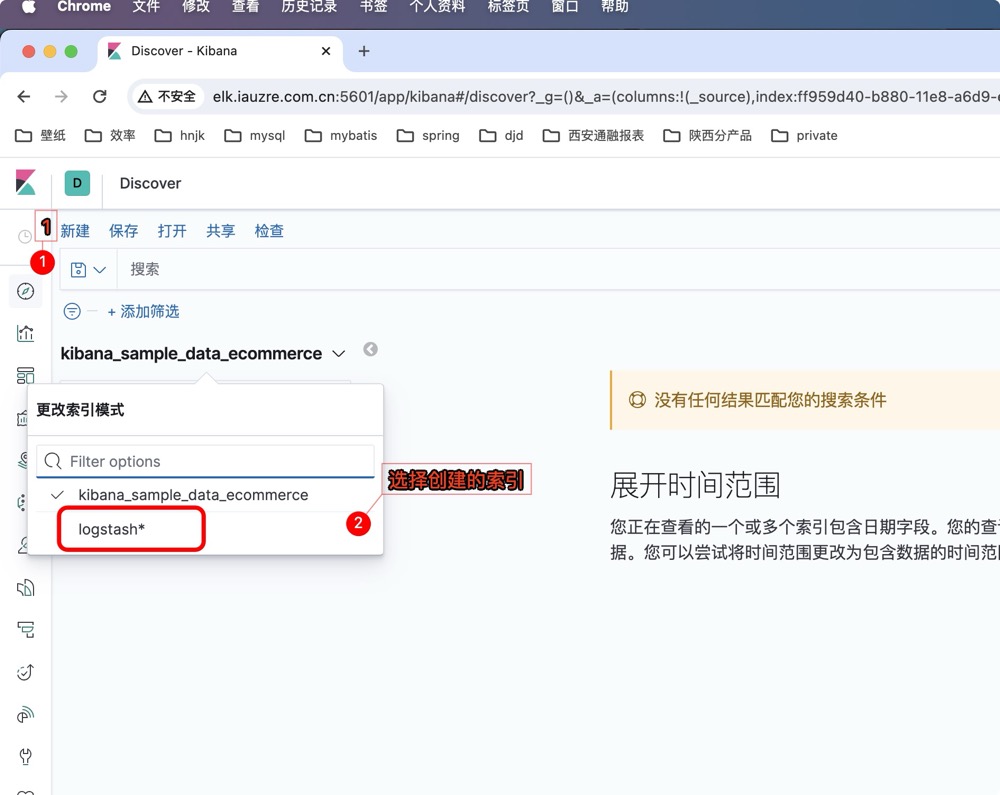
Task: Click 检查 in the top menu
Action: (x=269, y=231)
